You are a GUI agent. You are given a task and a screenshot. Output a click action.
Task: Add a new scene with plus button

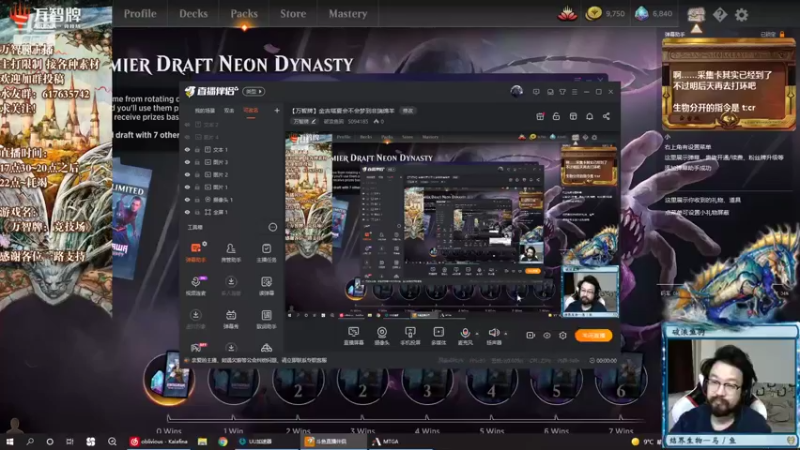point(277,110)
